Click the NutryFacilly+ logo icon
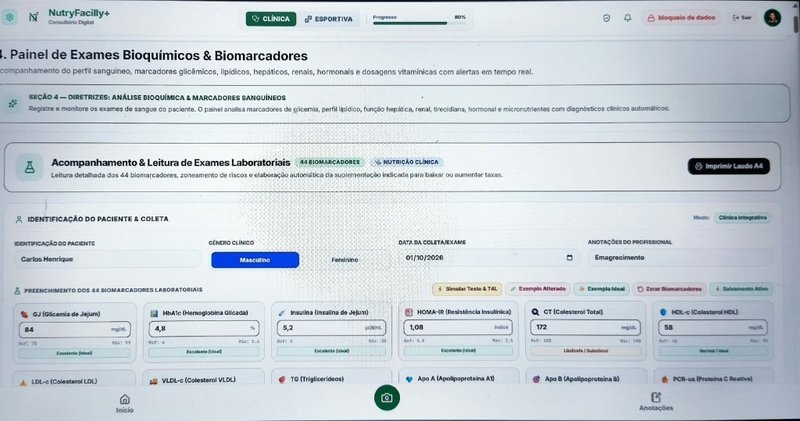The image size is (800, 421). (x=34, y=17)
